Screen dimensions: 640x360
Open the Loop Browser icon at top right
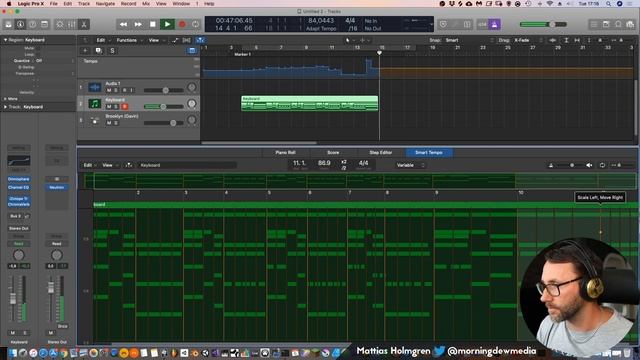tap(618, 24)
